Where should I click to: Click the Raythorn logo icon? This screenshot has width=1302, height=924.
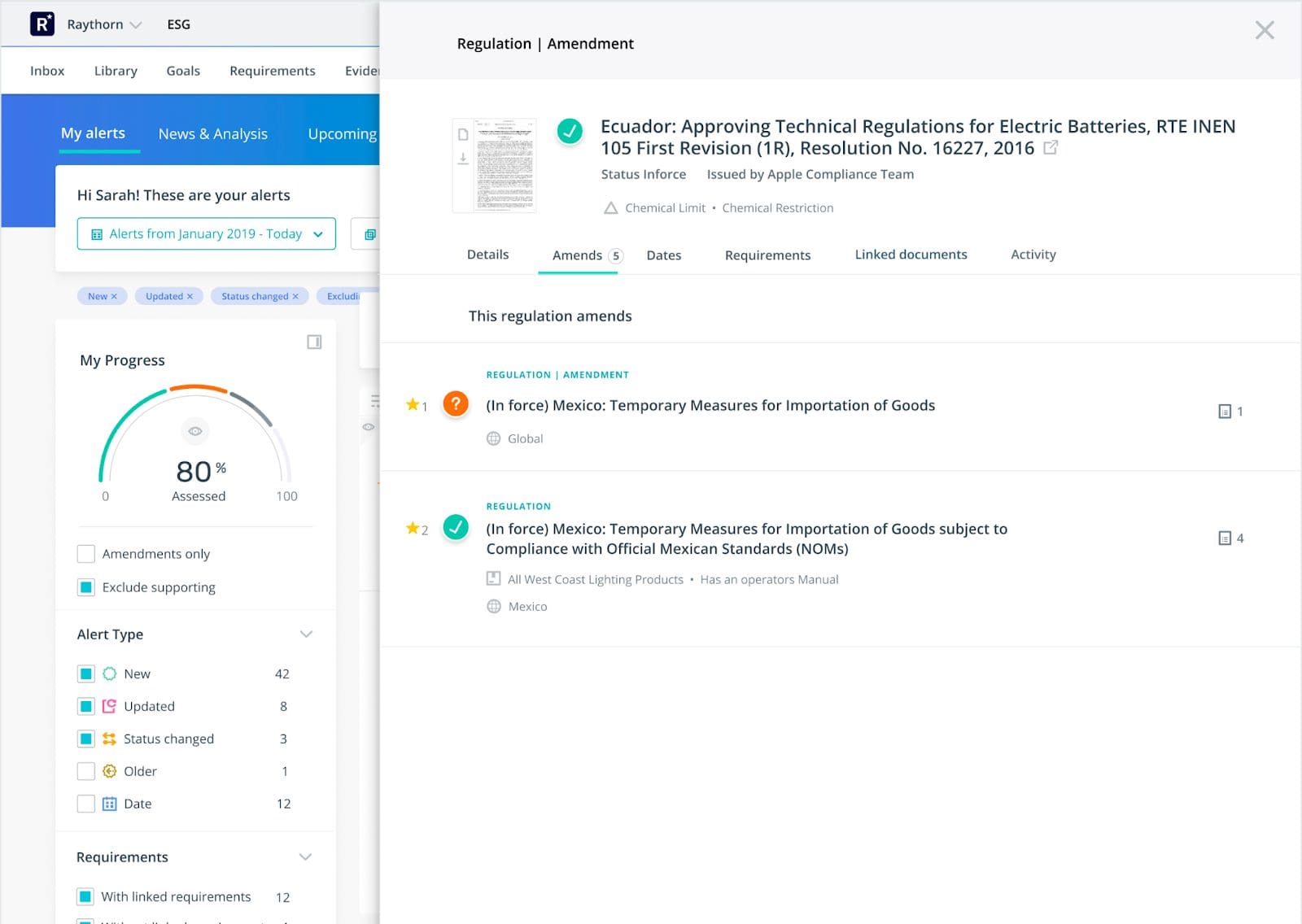tap(42, 24)
